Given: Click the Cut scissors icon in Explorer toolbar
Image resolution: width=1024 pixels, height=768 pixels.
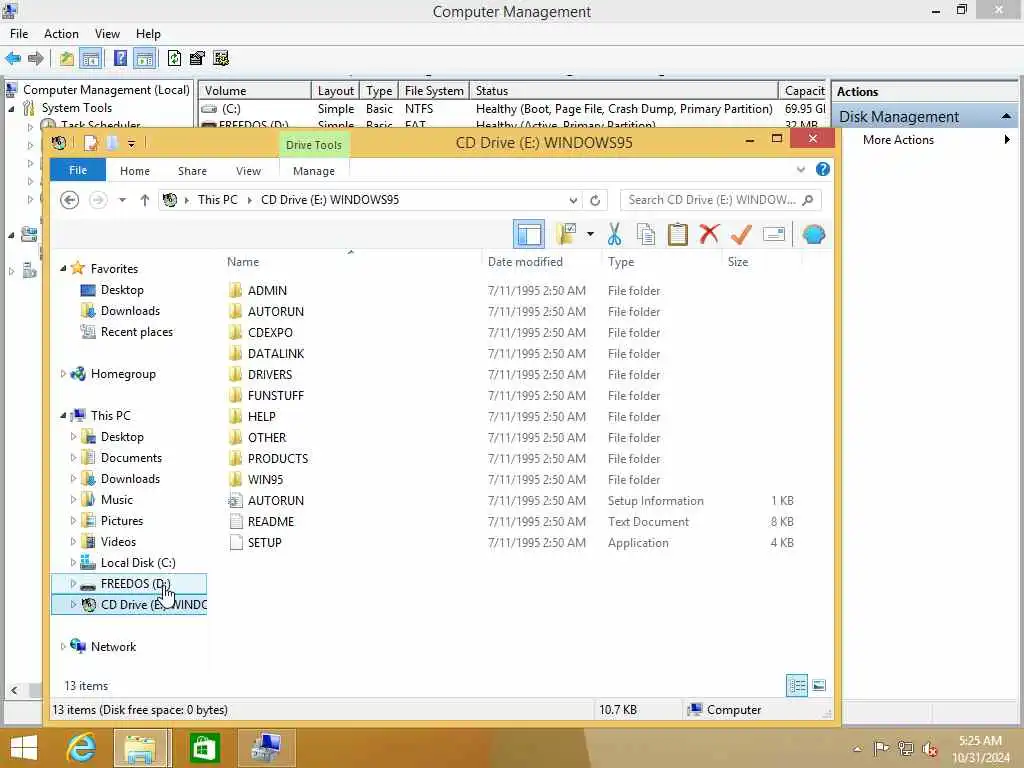Looking at the screenshot, I should click(614, 234).
